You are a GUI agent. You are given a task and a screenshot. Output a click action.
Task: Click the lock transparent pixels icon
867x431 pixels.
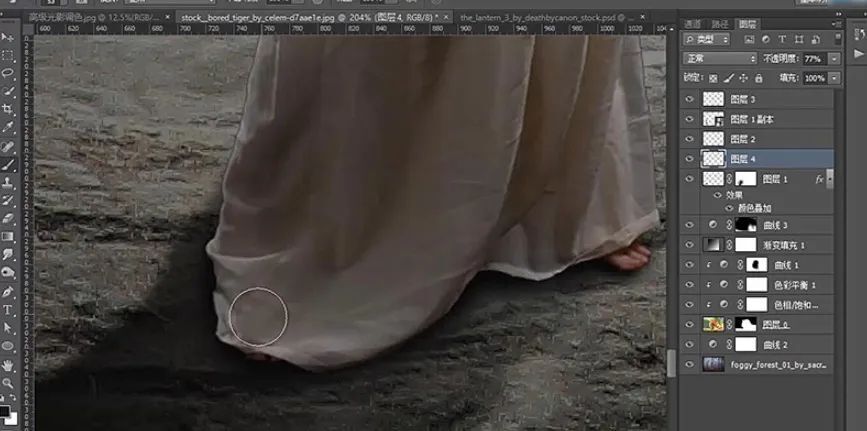click(x=713, y=78)
